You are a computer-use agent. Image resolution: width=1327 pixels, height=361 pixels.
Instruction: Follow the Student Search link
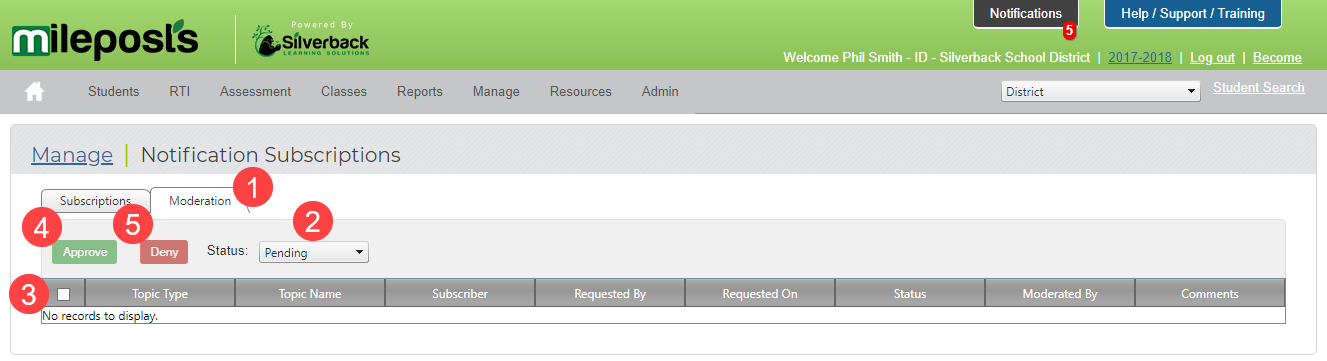click(x=1259, y=88)
